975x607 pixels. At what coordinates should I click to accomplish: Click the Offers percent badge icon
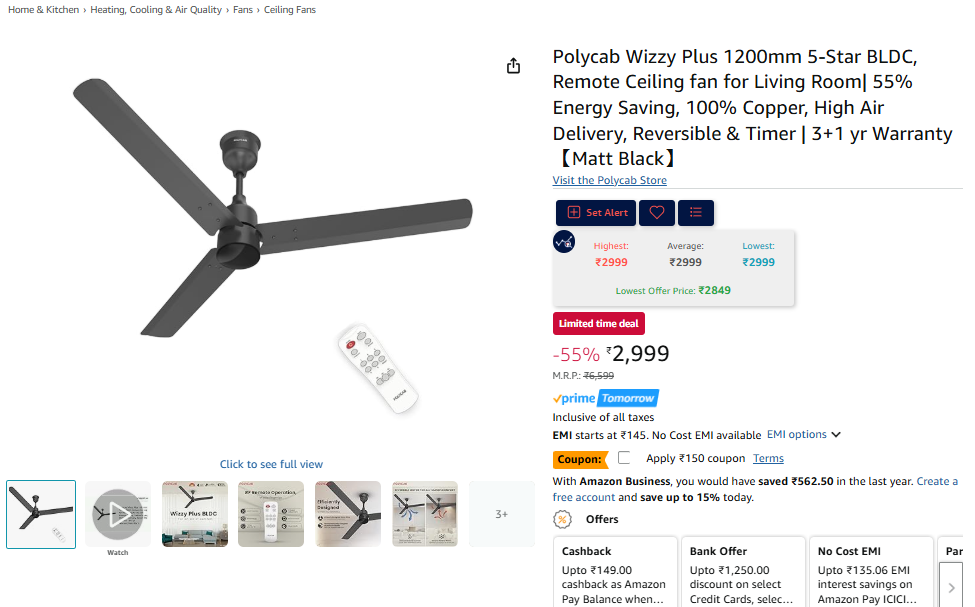click(562, 519)
